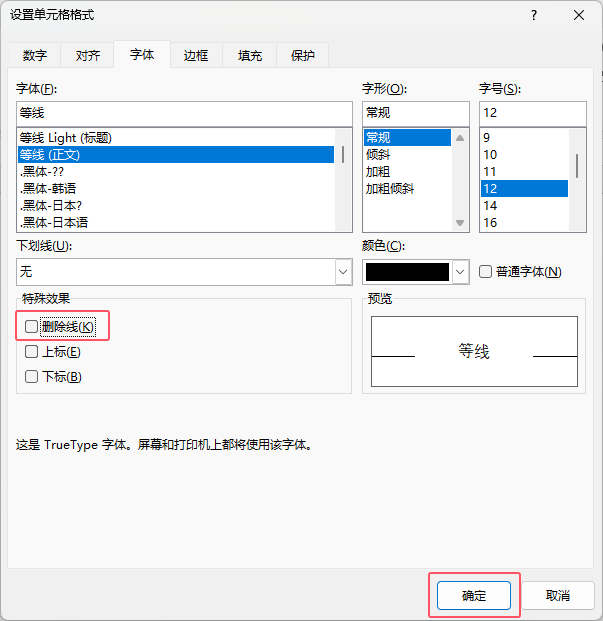Enable the 下标 checkbox
The image size is (603, 621).
(x=31, y=376)
